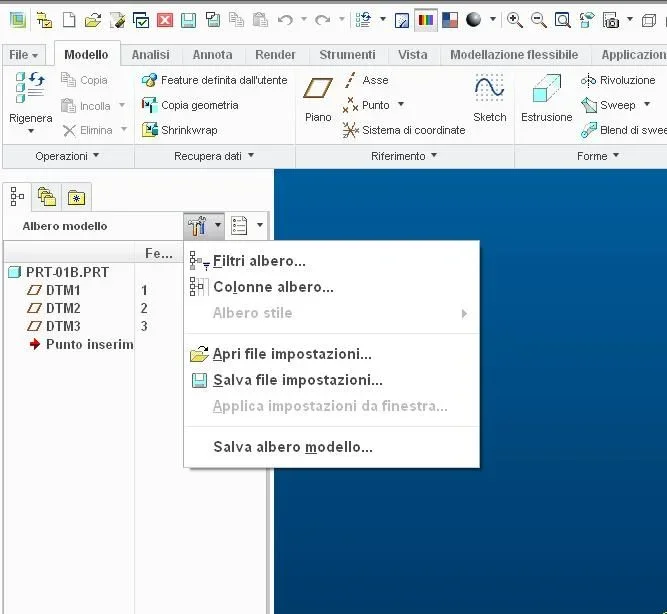Choose Salva albero modello... menu entry
667x614 pixels.
(x=332, y=447)
